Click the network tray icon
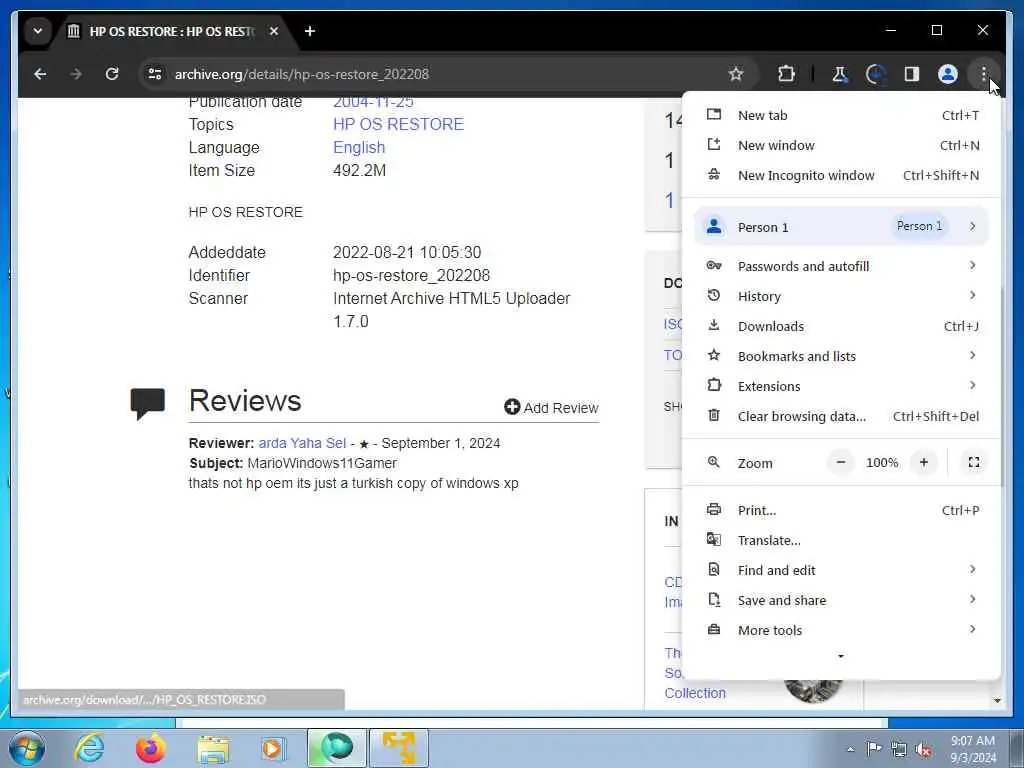The width and height of the screenshot is (1024, 768). pos(899,749)
